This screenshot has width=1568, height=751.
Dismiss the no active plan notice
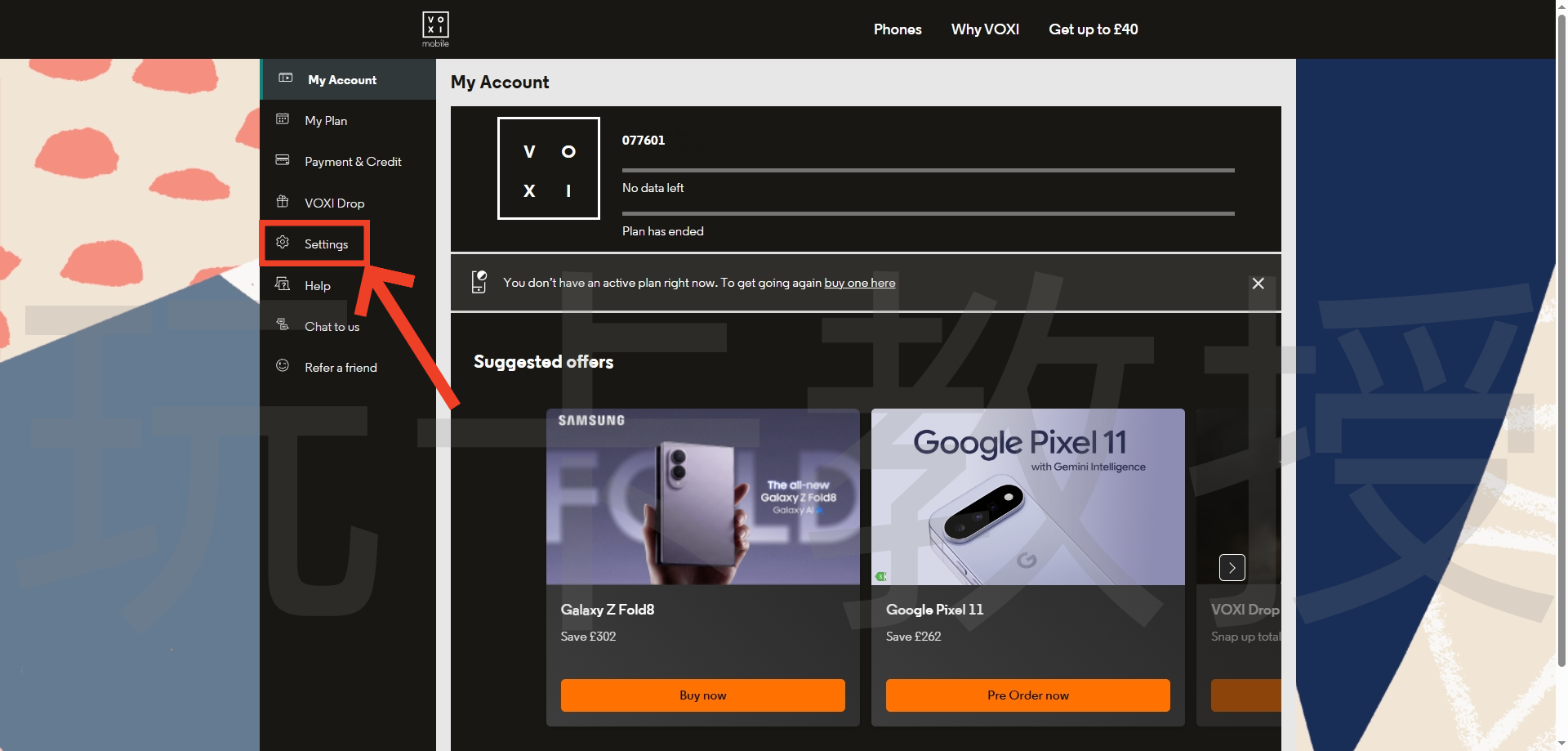1258,283
